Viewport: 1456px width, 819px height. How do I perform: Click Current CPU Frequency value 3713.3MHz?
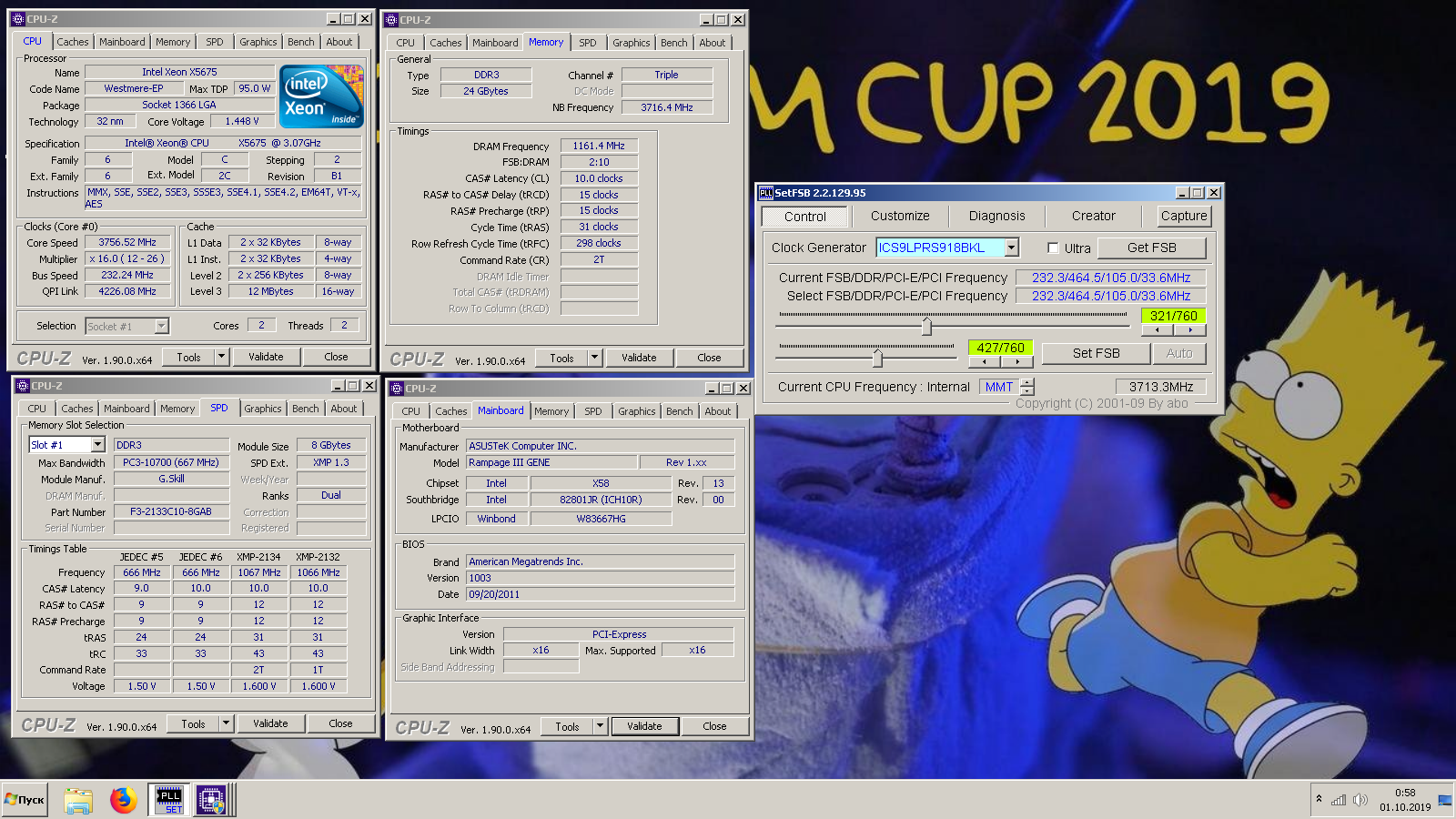click(x=1160, y=387)
